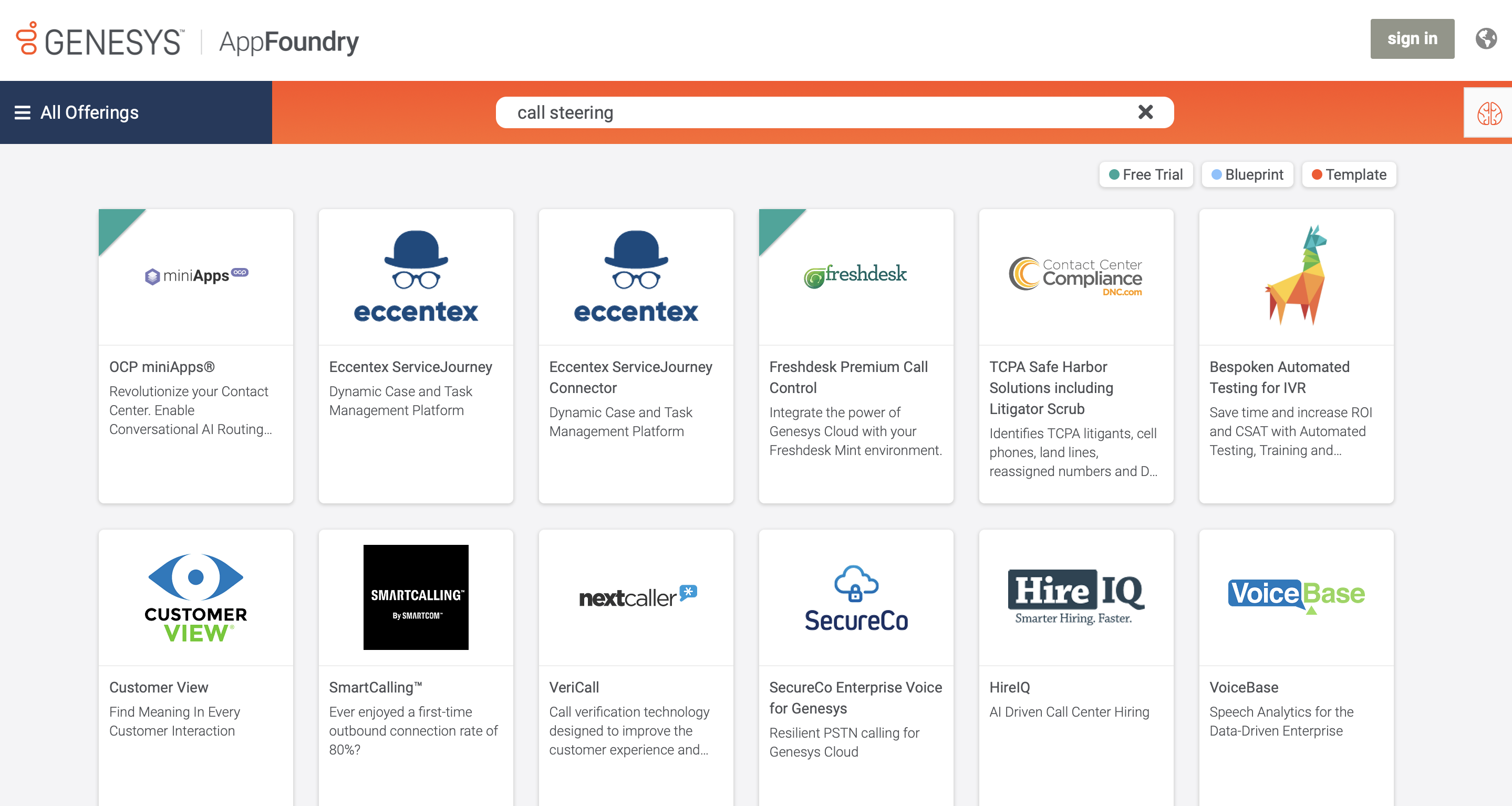This screenshot has height=806, width=1512.
Task: Open the miniApps logo thumbnail
Action: (196, 276)
